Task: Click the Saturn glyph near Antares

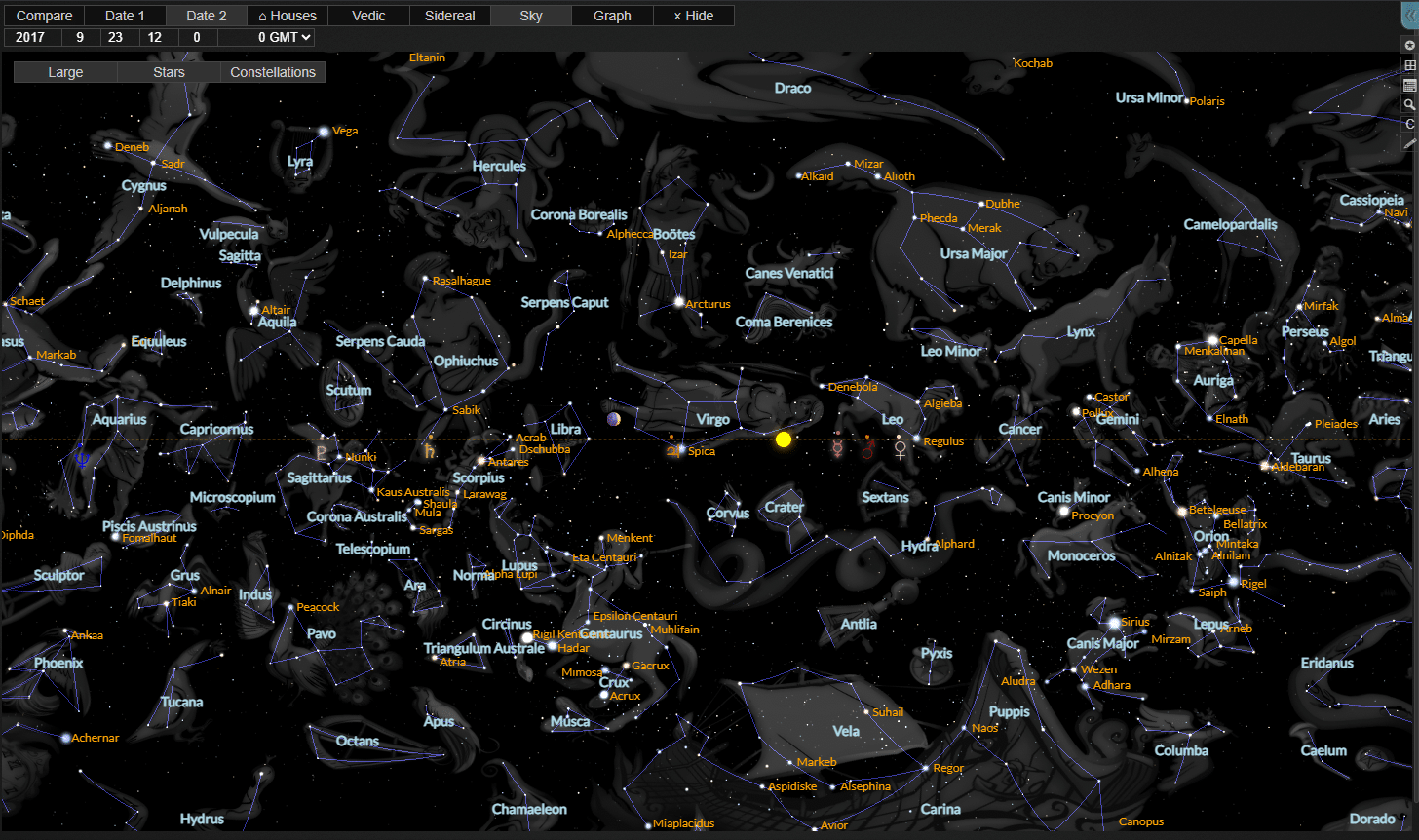Action: [430, 451]
